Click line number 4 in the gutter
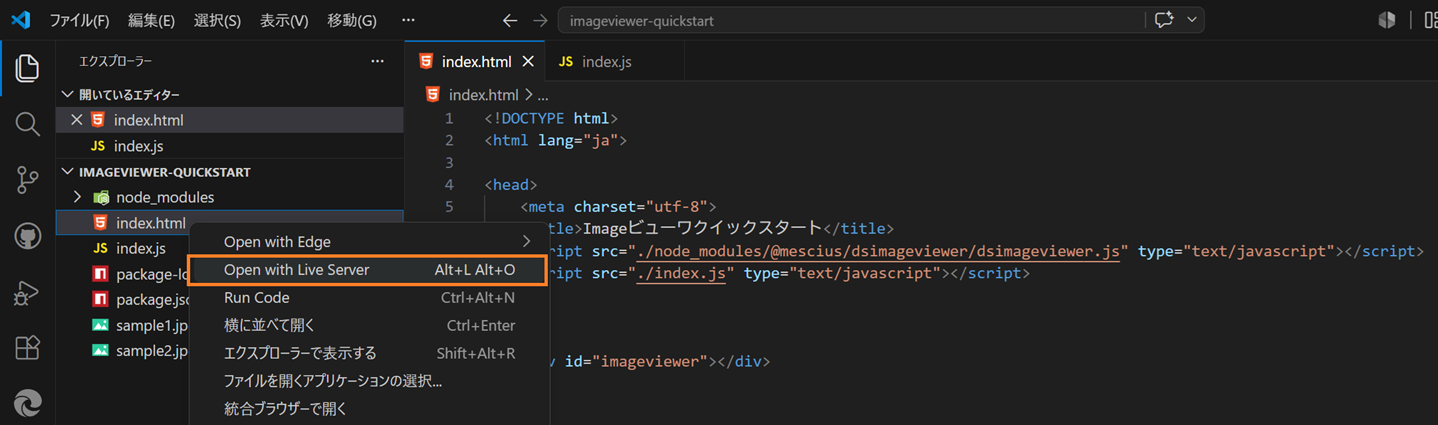This screenshot has height=425, width=1438. point(449,185)
